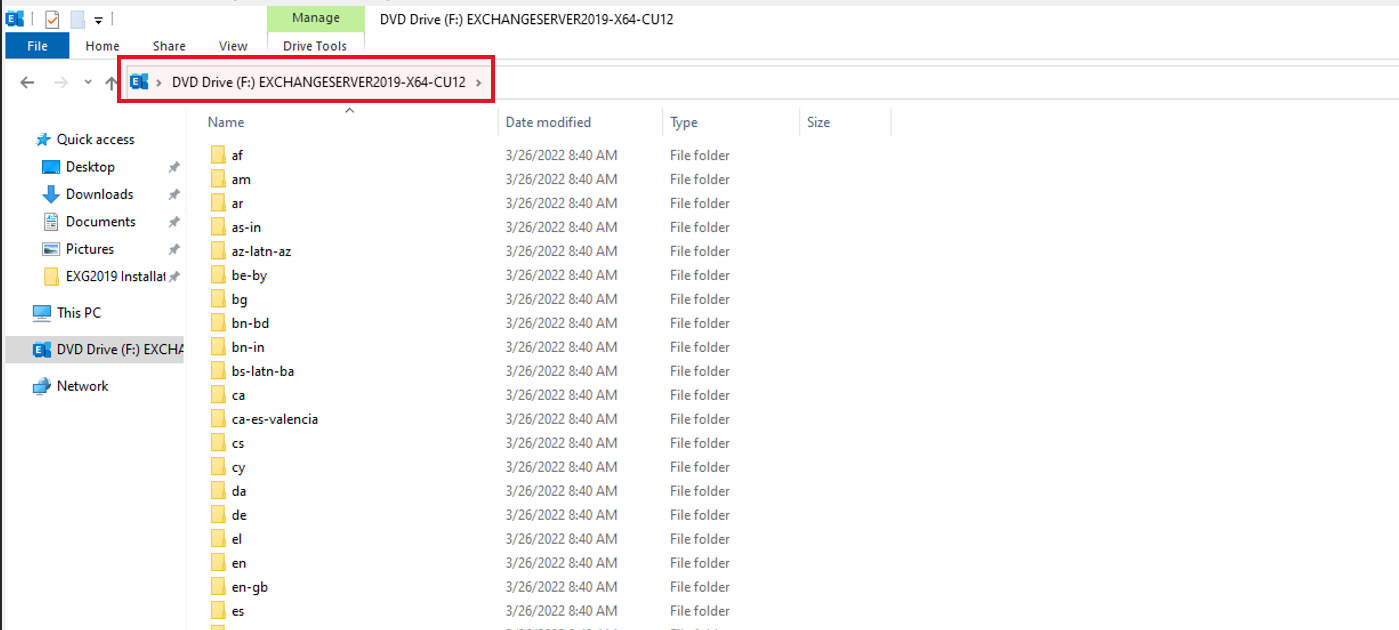
Task: Open the recent locations dropdown beside Back arrow
Action: (87, 82)
